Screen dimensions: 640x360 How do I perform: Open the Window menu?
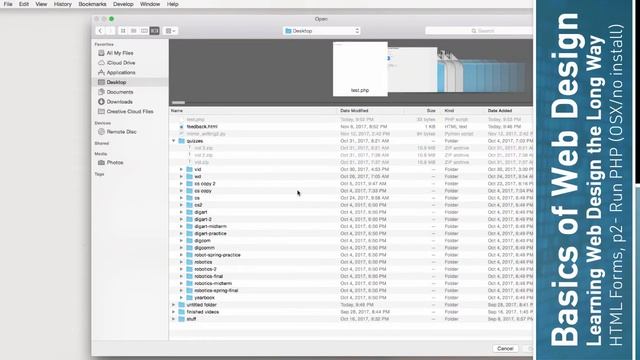(x=150, y=4)
